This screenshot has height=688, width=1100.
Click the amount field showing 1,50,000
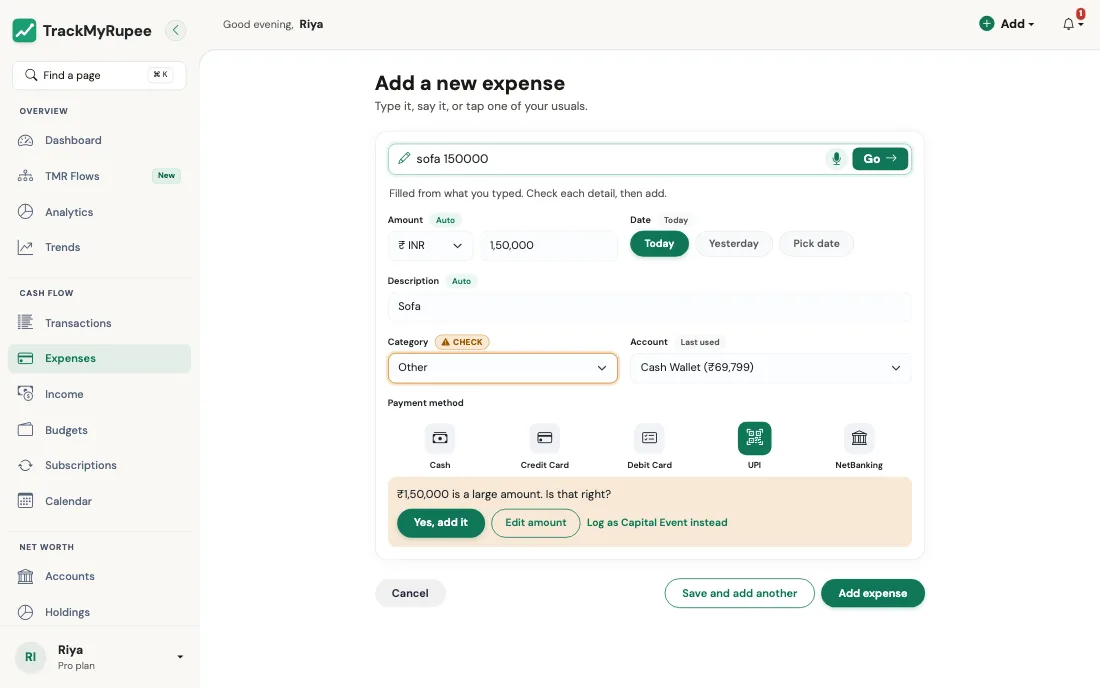(549, 245)
